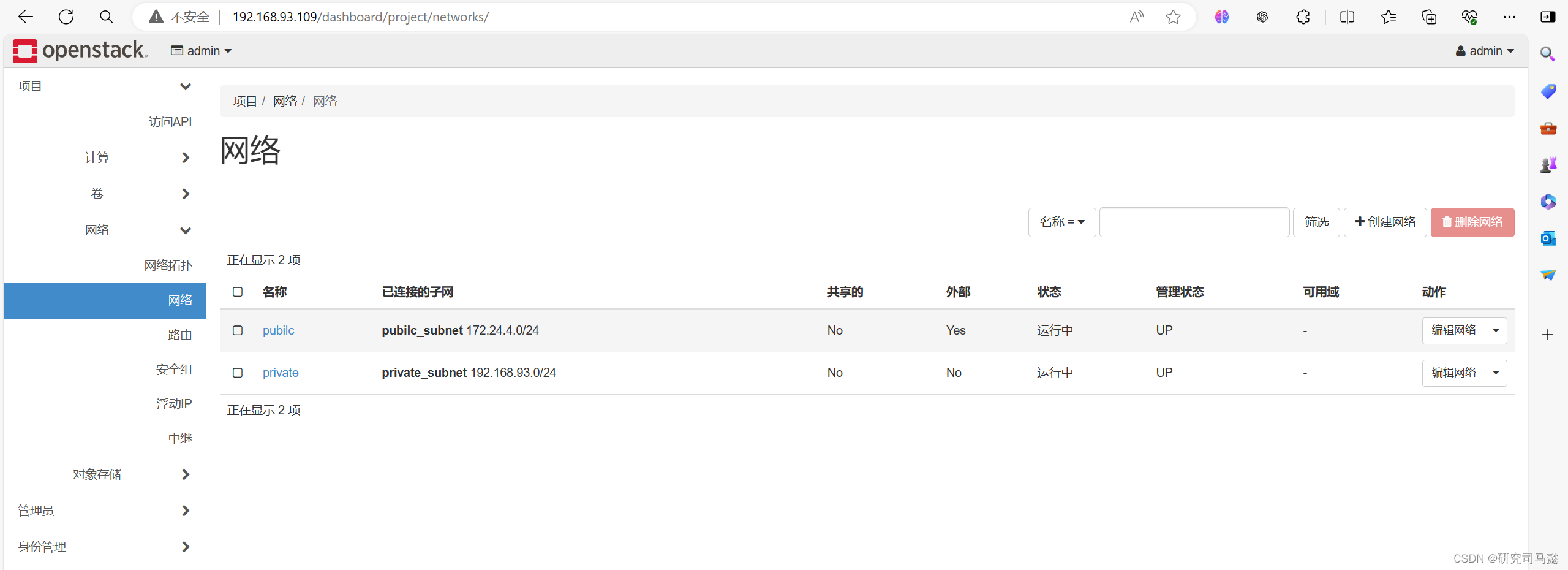Click 编辑网络 for the pubilc network
Screen dimensions: 1568x570
[1453, 330]
